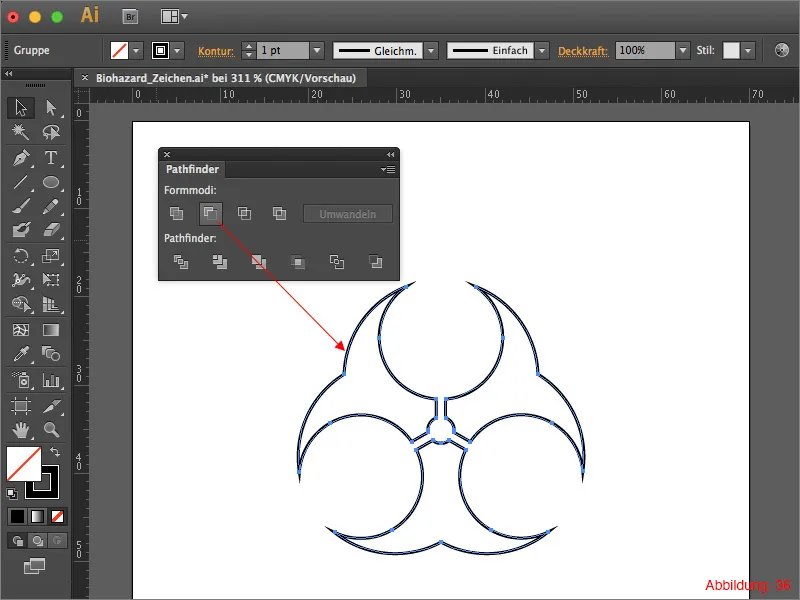
Task: Click Divide pathfinder button
Action: coord(181,262)
